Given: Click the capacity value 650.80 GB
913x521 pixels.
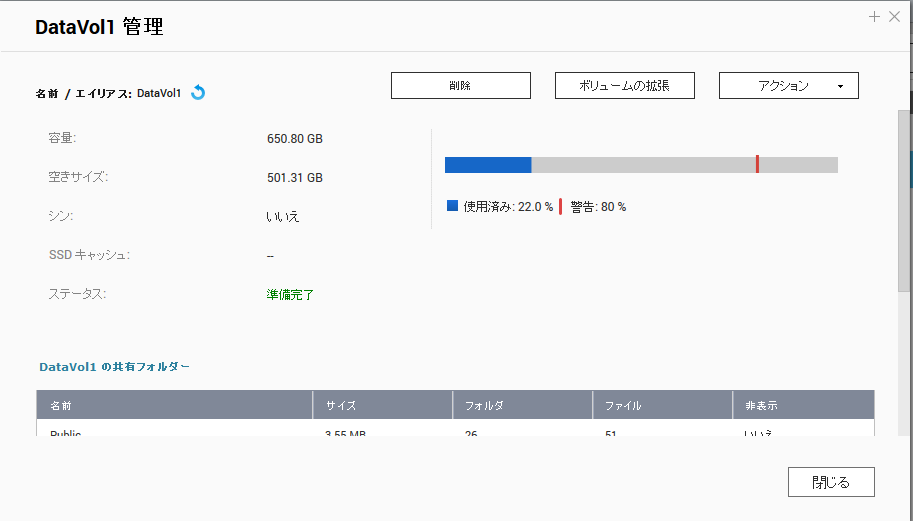Looking at the screenshot, I should point(295,139).
